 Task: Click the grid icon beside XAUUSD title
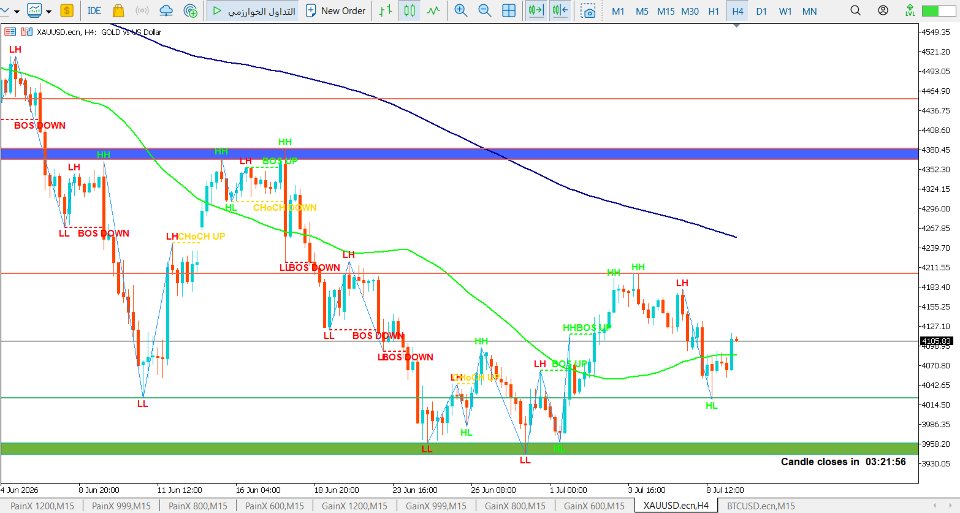tap(10, 31)
